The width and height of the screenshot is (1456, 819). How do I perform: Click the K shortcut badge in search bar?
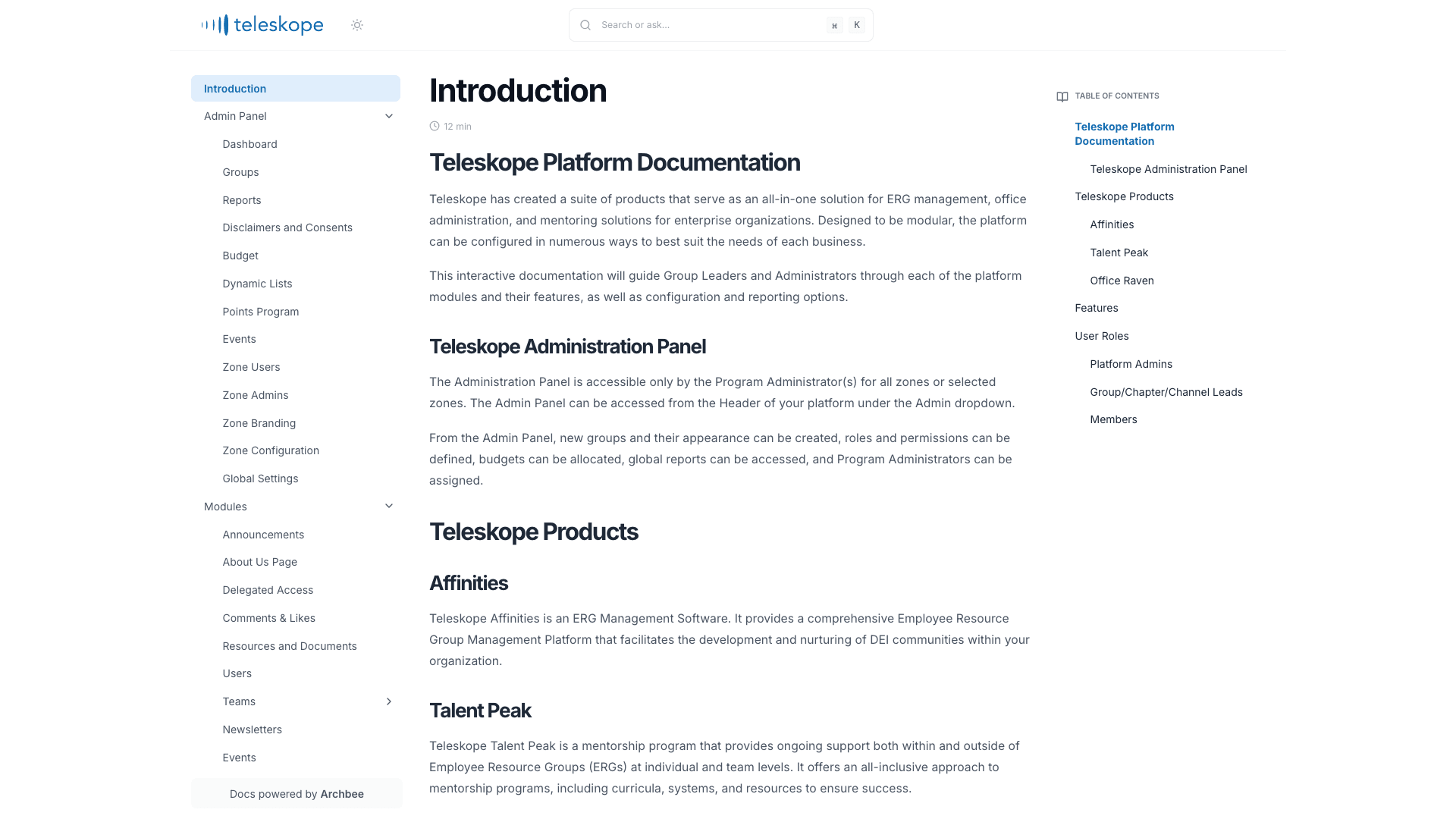pyautogui.click(x=856, y=25)
